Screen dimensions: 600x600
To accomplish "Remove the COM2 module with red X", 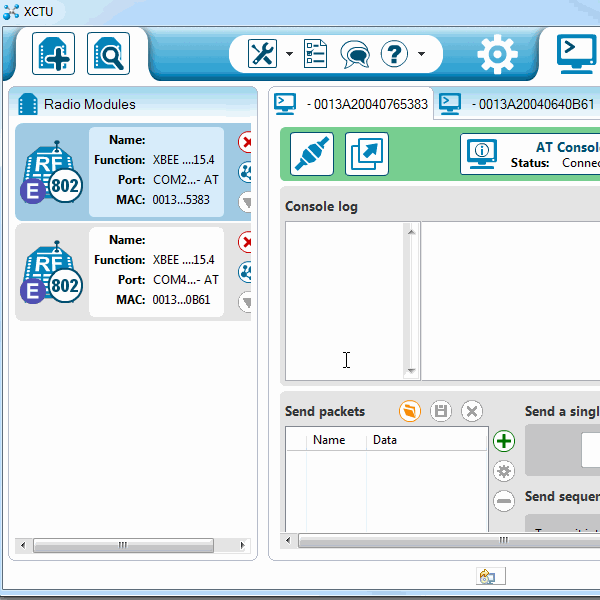I will 245,142.
